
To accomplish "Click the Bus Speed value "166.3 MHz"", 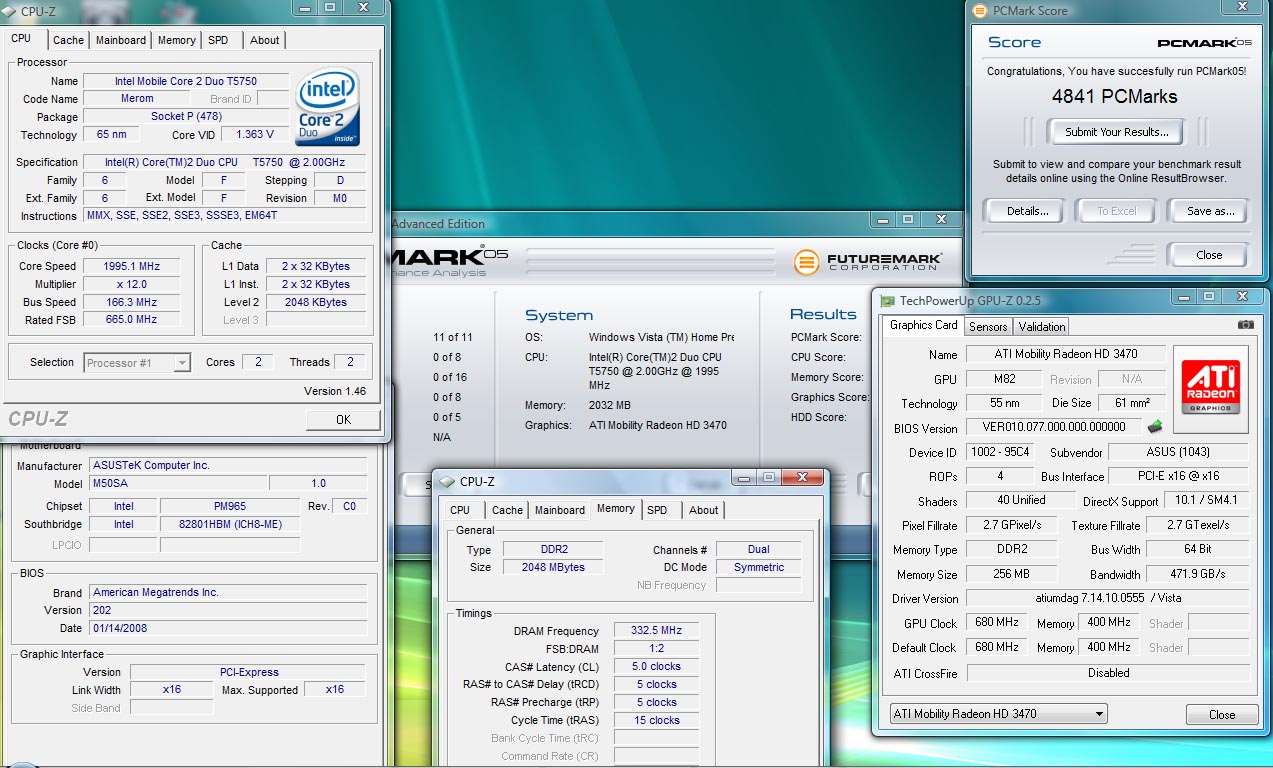I will [x=132, y=302].
